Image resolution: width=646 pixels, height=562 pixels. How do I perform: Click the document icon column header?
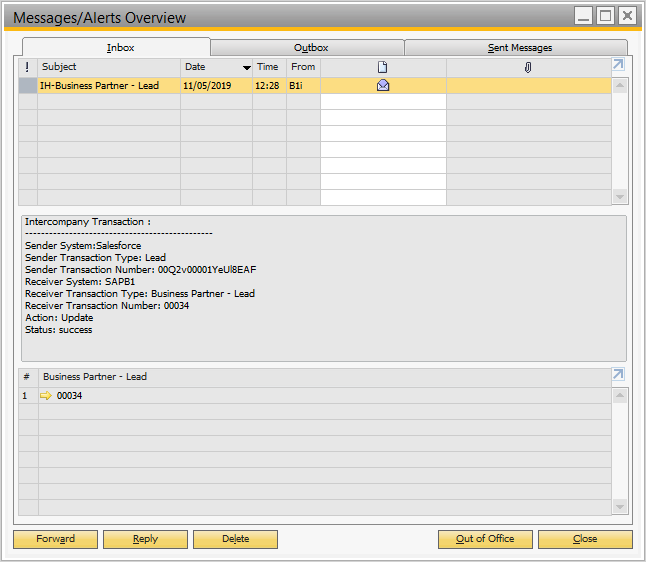click(x=383, y=67)
